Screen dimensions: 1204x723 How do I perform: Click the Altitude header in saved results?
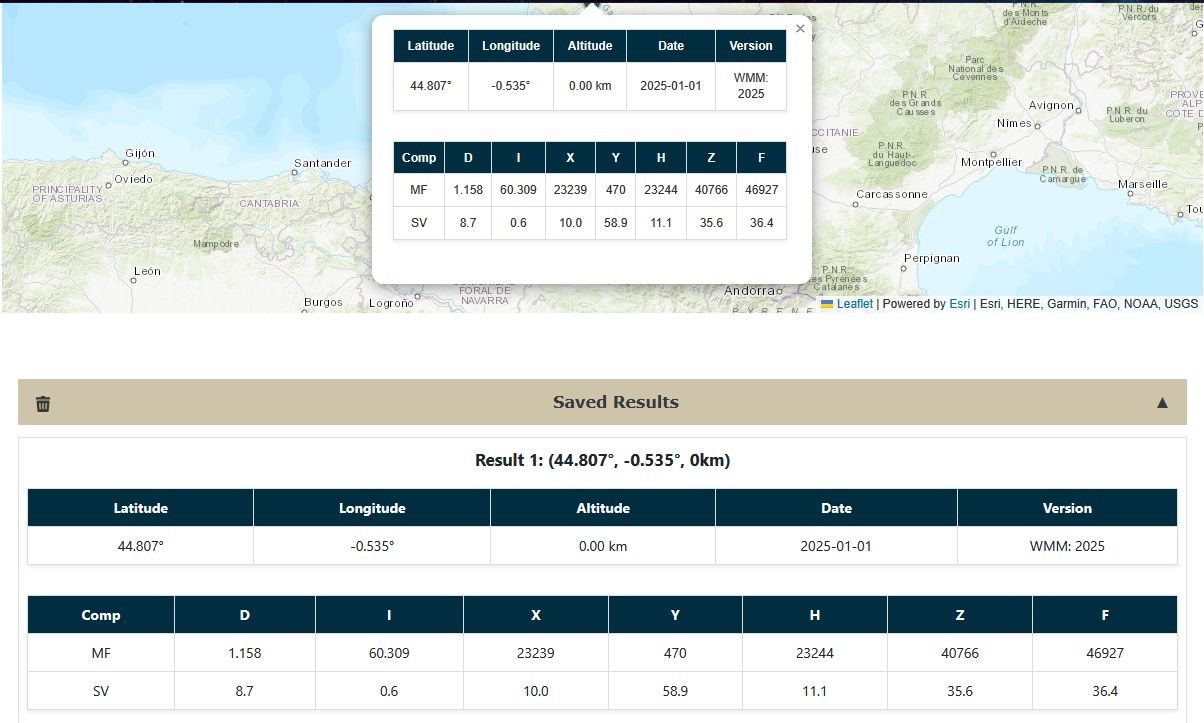[x=603, y=508]
